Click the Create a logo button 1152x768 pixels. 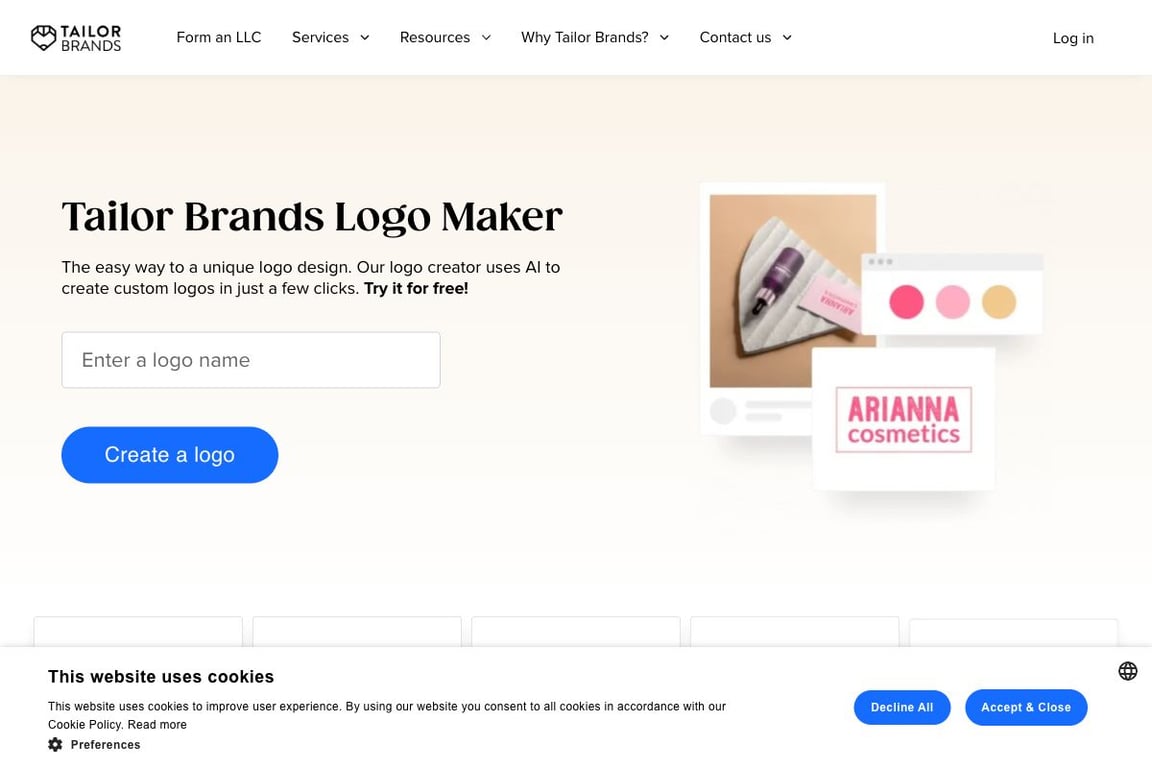click(170, 455)
